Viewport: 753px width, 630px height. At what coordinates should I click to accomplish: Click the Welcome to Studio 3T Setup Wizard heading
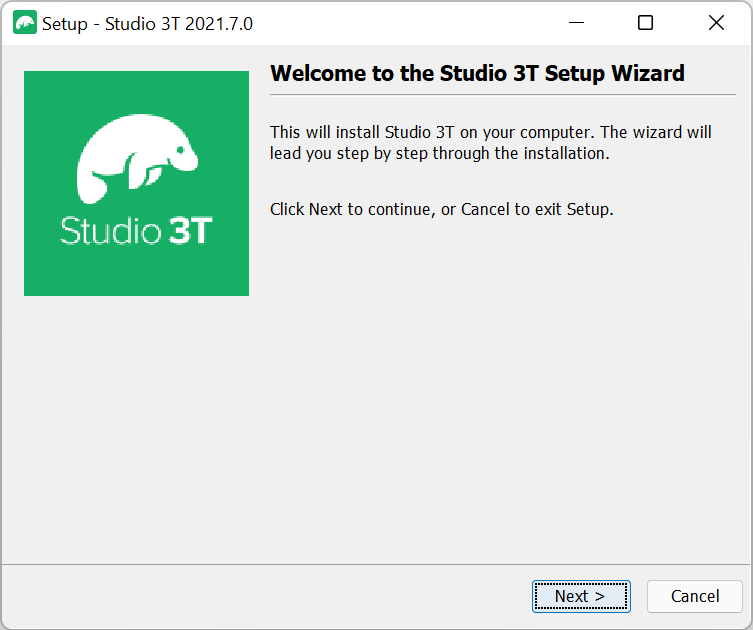[x=477, y=73]
